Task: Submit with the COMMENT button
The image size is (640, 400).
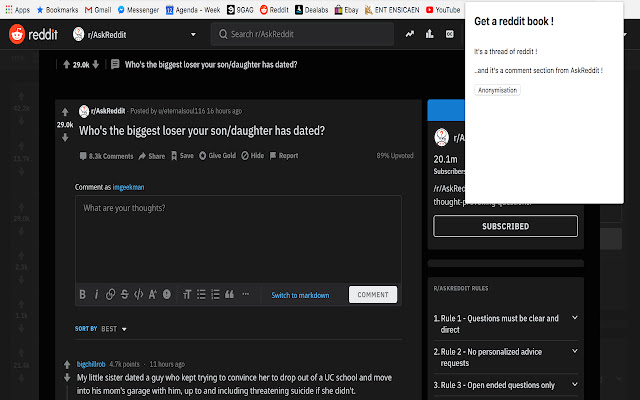Action: click(x=373, y=295)
